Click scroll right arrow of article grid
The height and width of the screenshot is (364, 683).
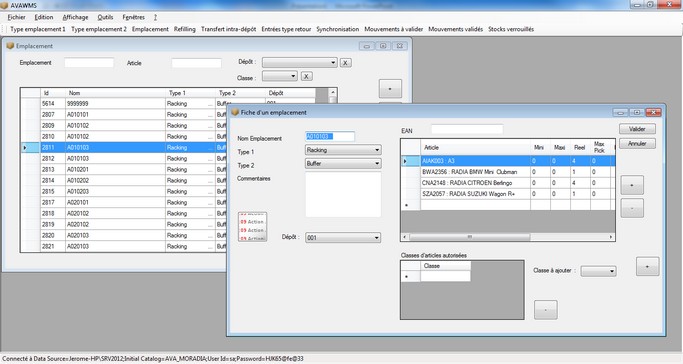click(x=611, y=237)
